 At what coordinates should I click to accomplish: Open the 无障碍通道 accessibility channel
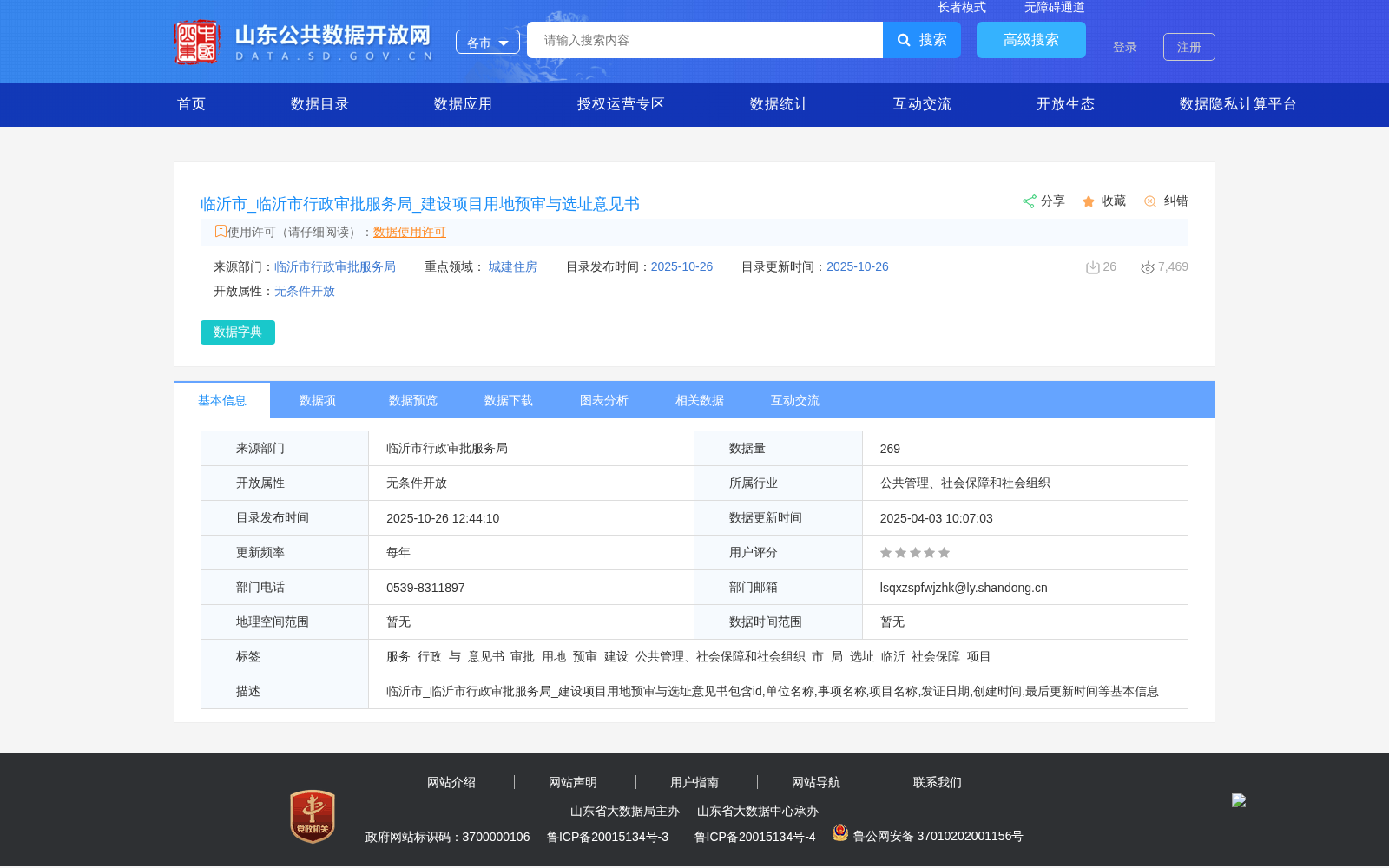pos(1055,8)
